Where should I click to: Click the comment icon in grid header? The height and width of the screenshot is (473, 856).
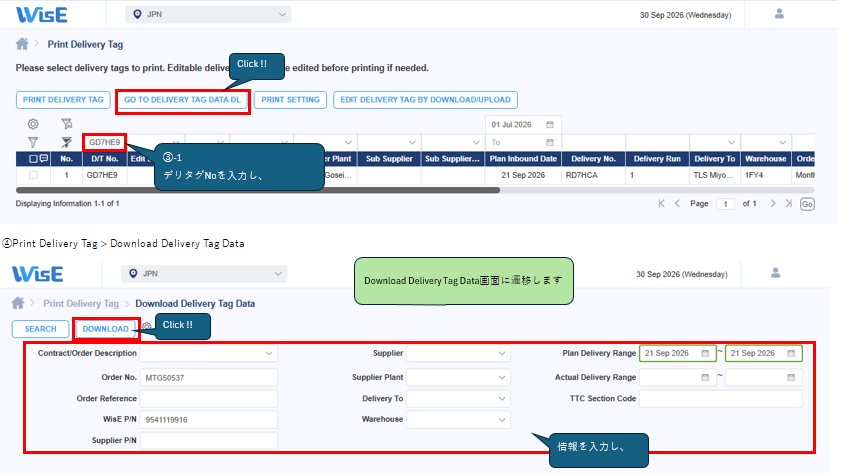(x=44, y=159)
